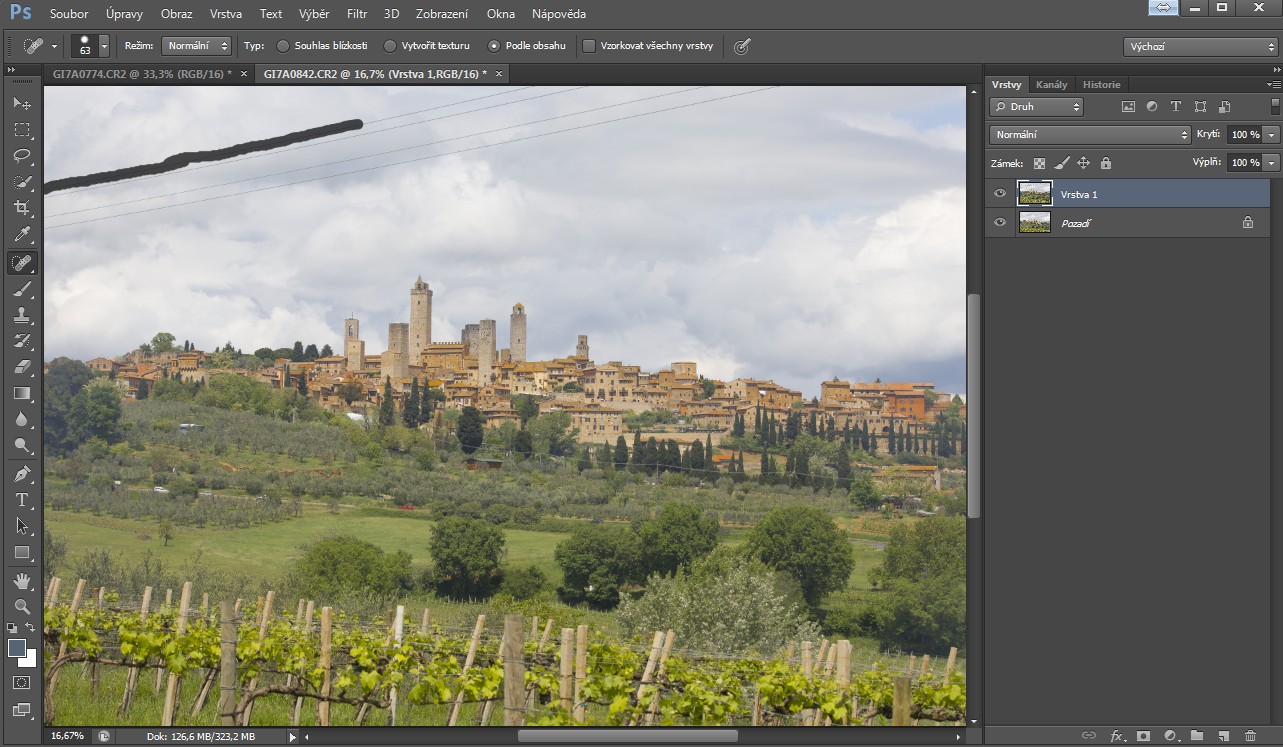Select the Zoom tool
This screenshot has height=747, width=1283.
click(22, 607)
